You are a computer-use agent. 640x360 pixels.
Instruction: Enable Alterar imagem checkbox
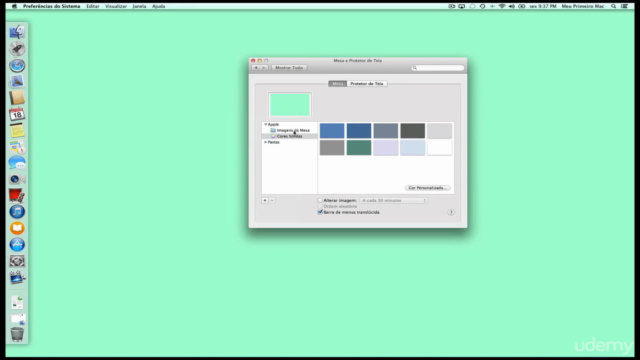(320, 200)
